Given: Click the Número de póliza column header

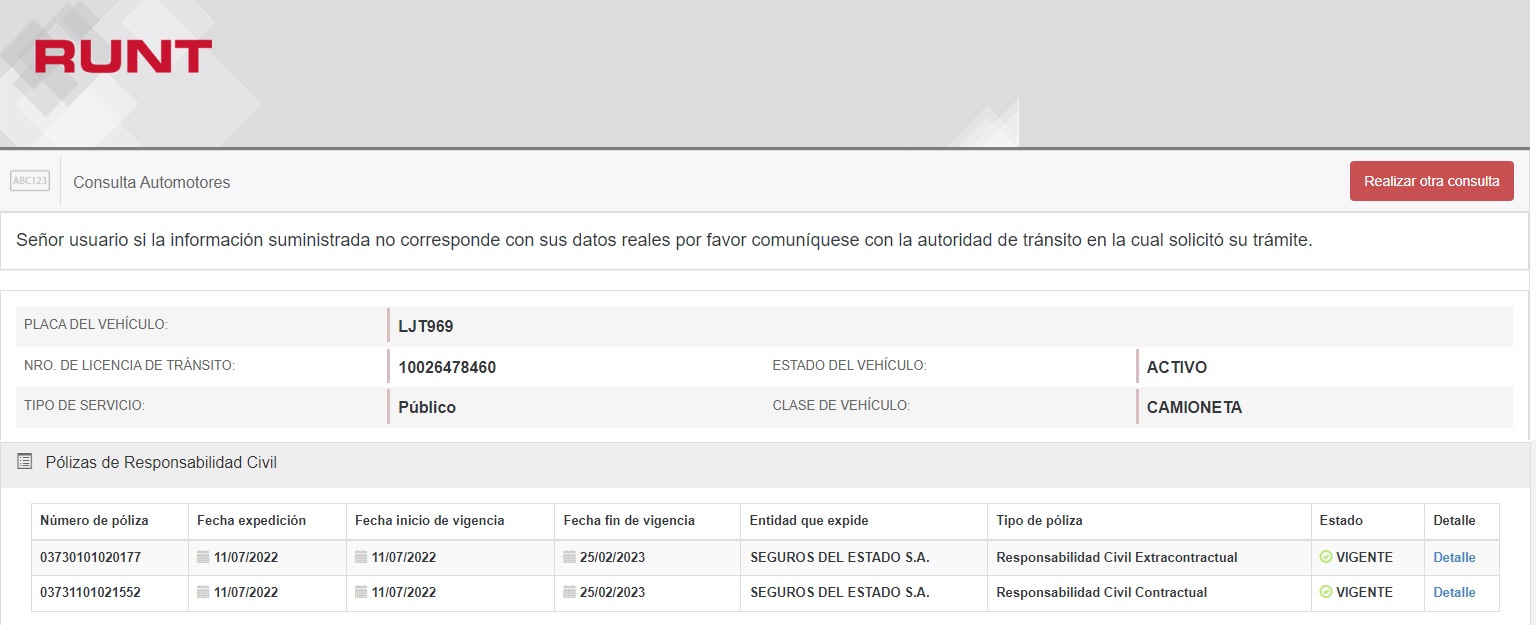Looking at the screenshot, I should pos(94,520).
